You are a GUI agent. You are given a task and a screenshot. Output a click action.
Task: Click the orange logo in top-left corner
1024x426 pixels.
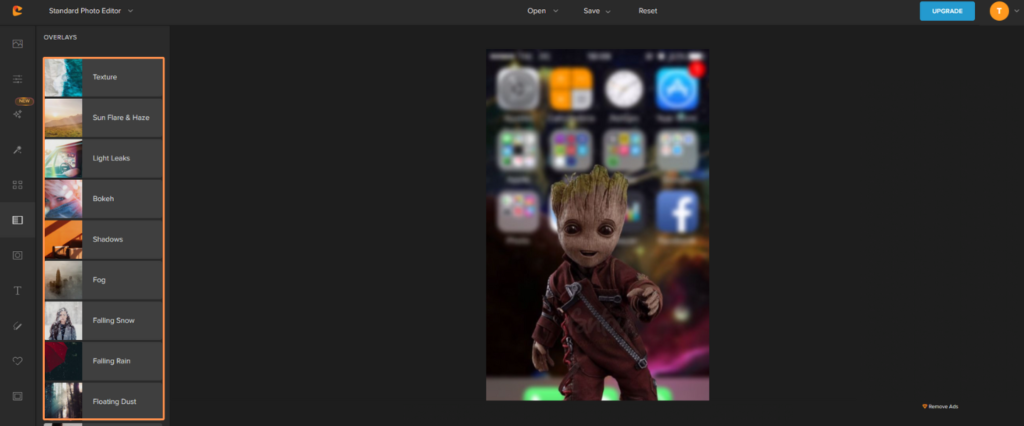point(17,10)
